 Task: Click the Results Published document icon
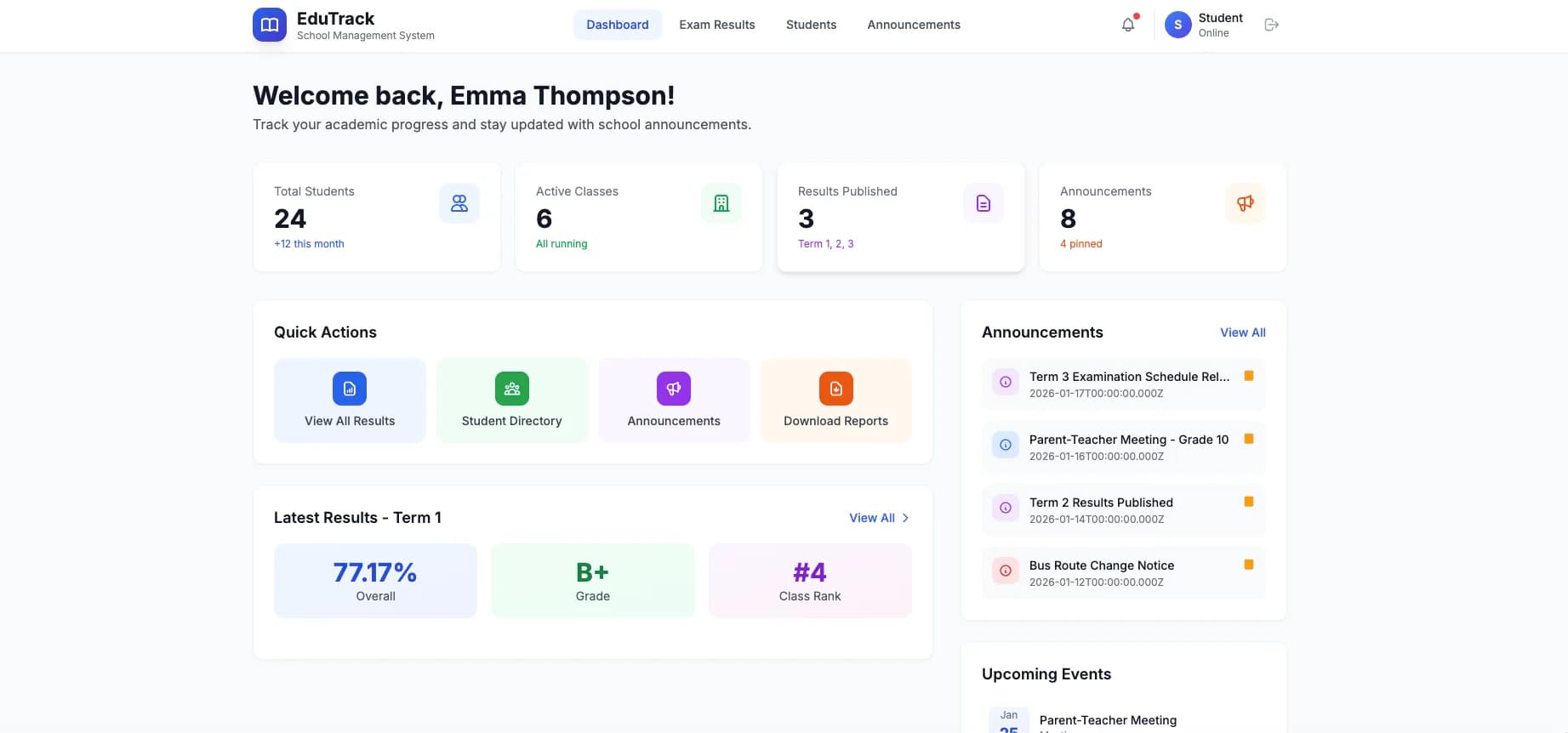[x=983, y=203]
